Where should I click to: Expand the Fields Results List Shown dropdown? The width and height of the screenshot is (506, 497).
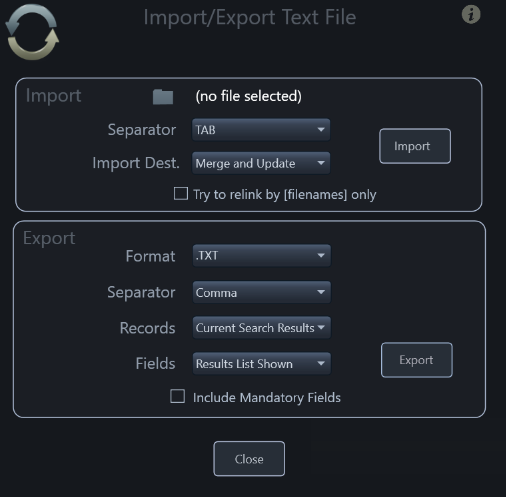pyautogui.click(x=262, y=363)
